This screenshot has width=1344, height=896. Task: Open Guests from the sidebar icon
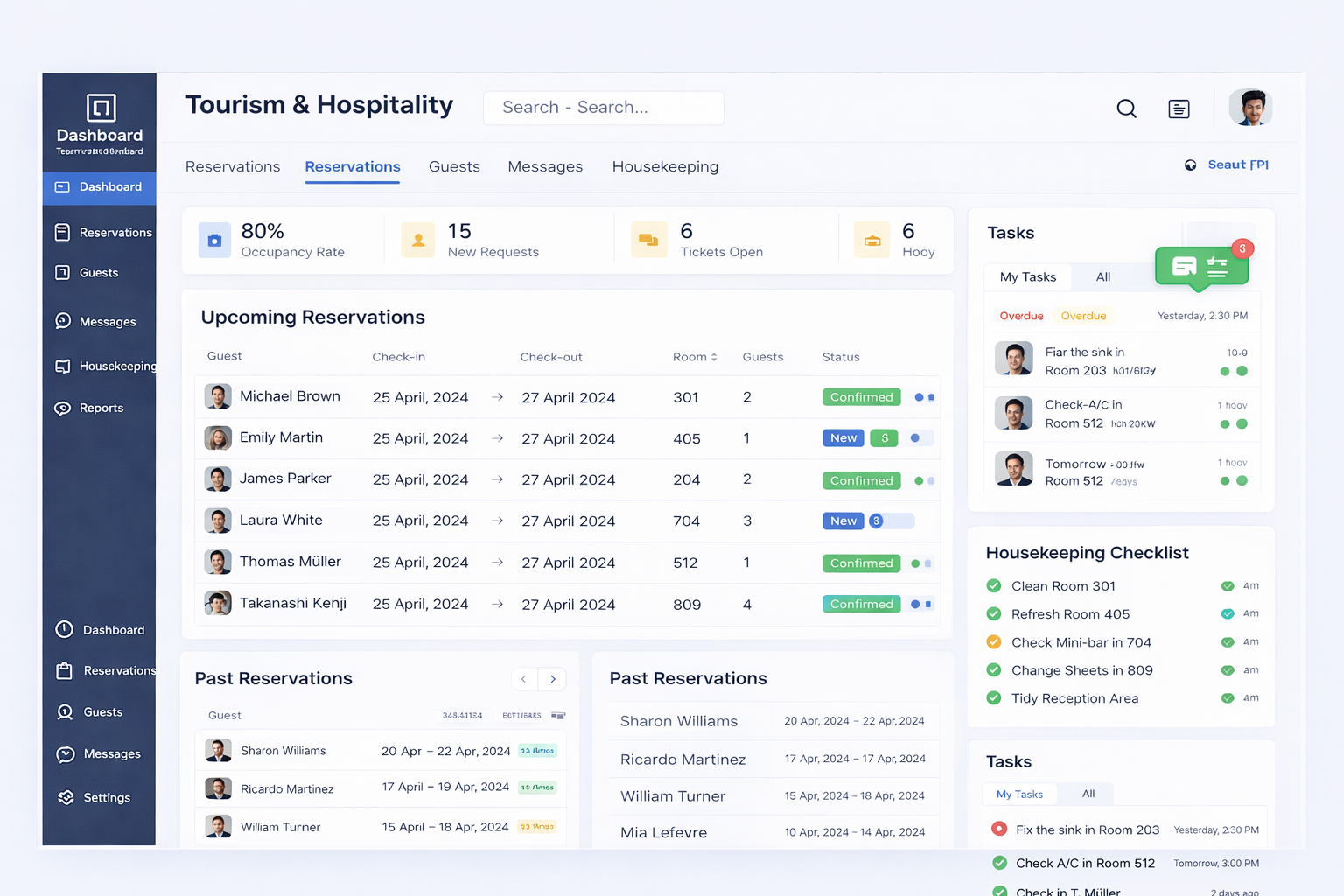(62, 272)
